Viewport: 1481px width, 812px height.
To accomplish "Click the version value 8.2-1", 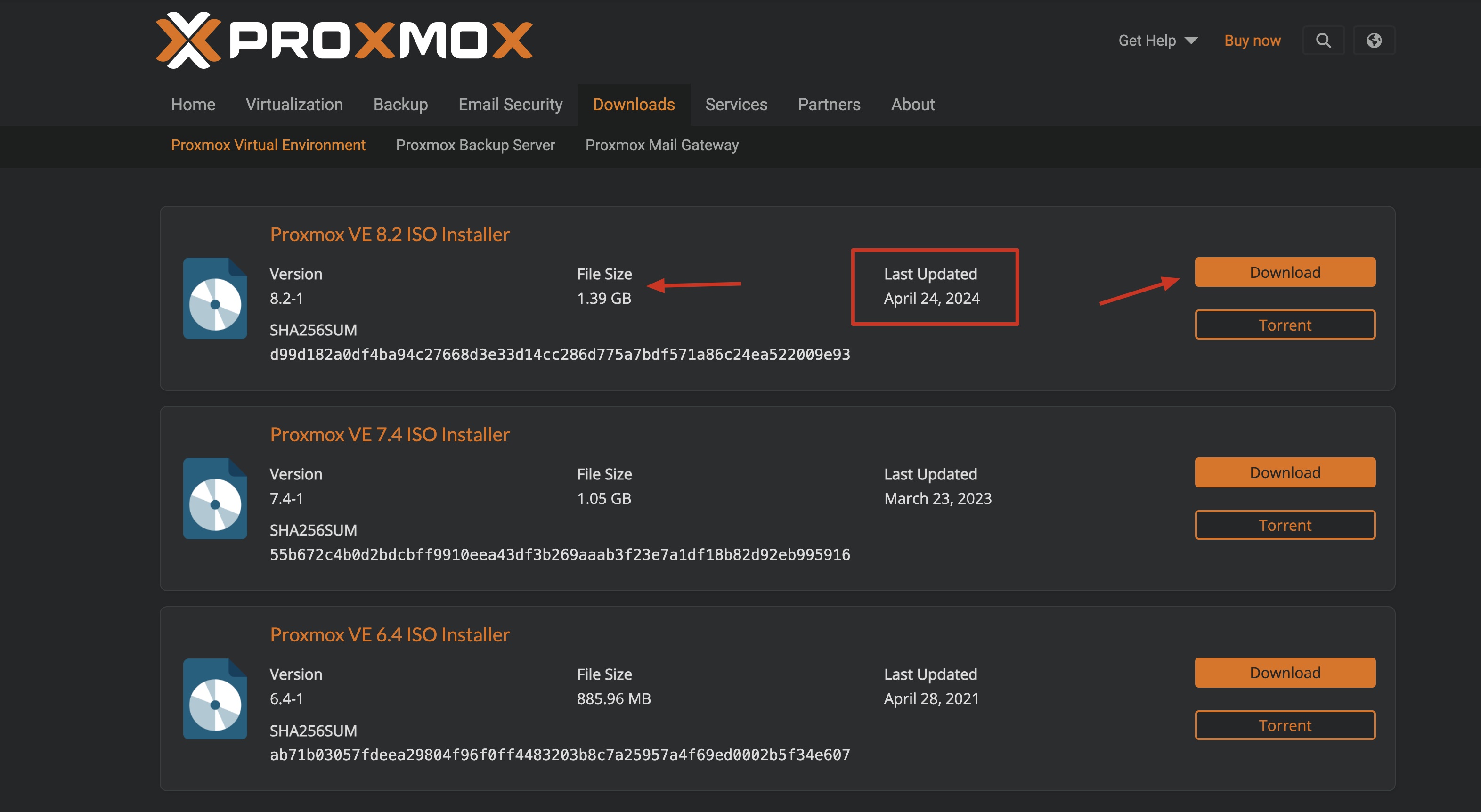I will (x=286, y=298).
